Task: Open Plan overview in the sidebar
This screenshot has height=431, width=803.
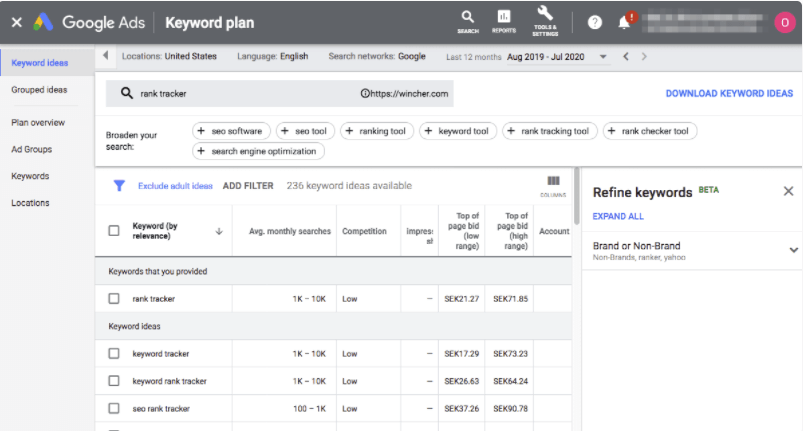Action: click(38, 122)
